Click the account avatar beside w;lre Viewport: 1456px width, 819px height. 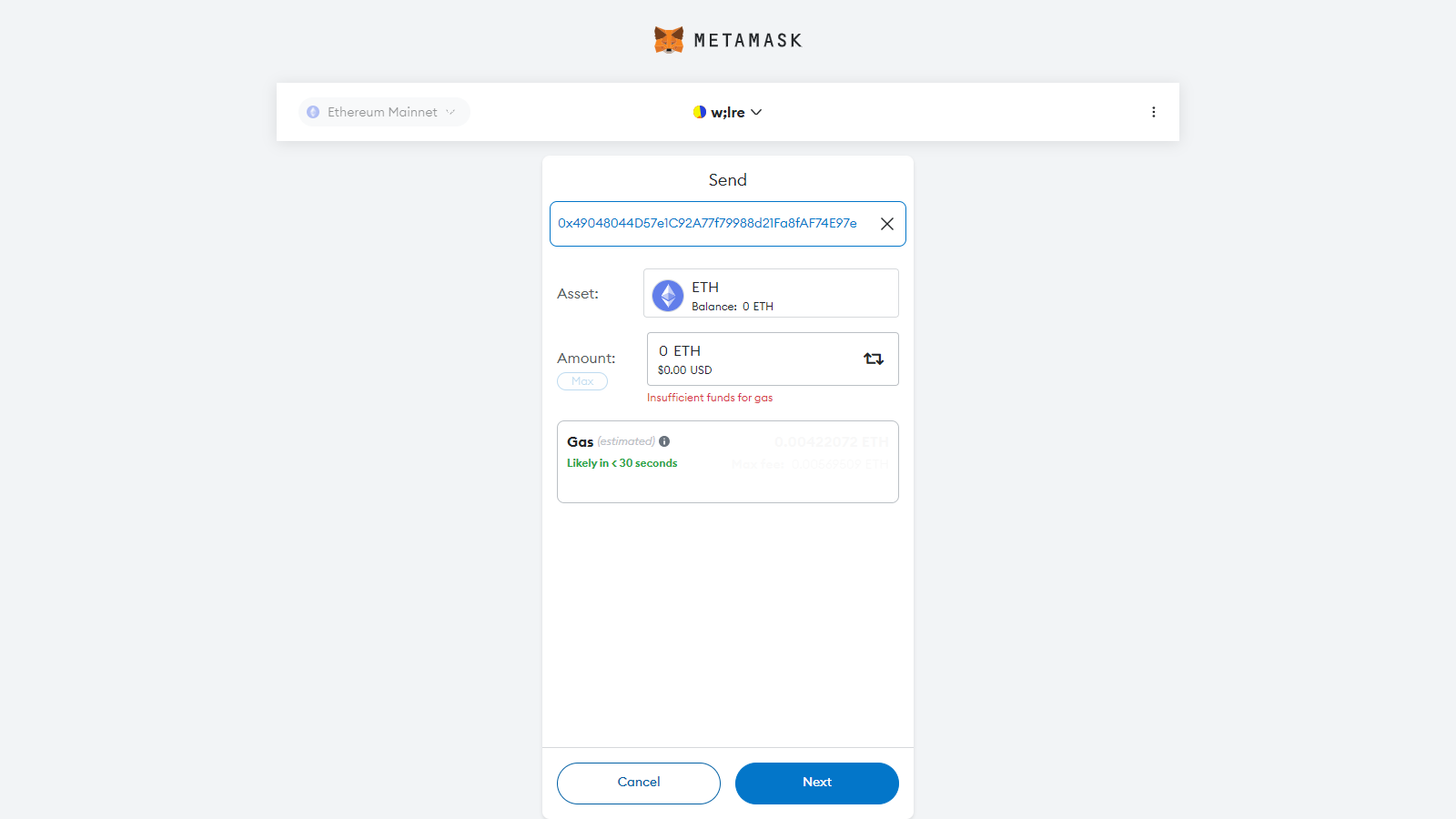[x=699, y=112]
